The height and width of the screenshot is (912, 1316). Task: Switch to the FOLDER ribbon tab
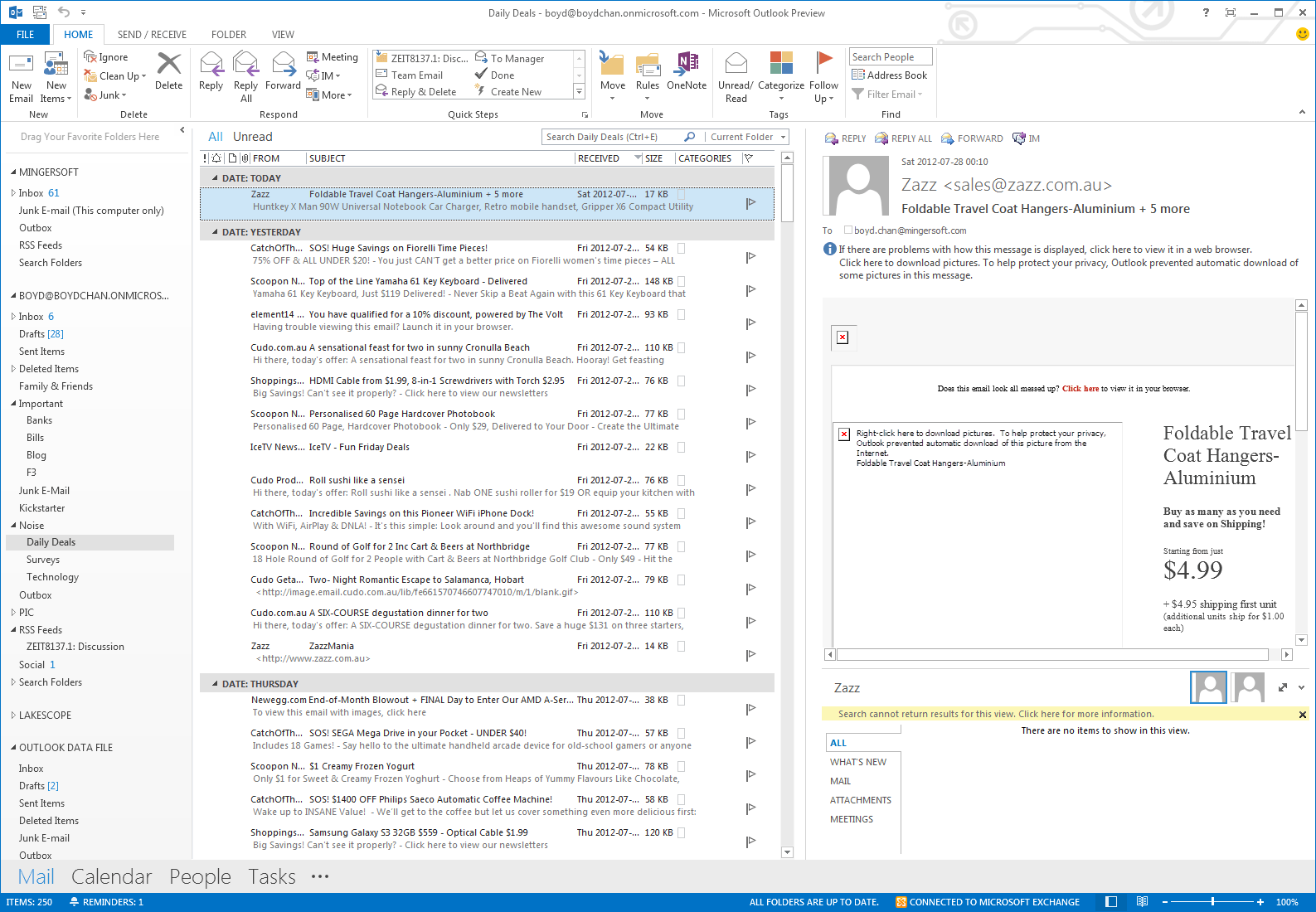pos(229,35)
